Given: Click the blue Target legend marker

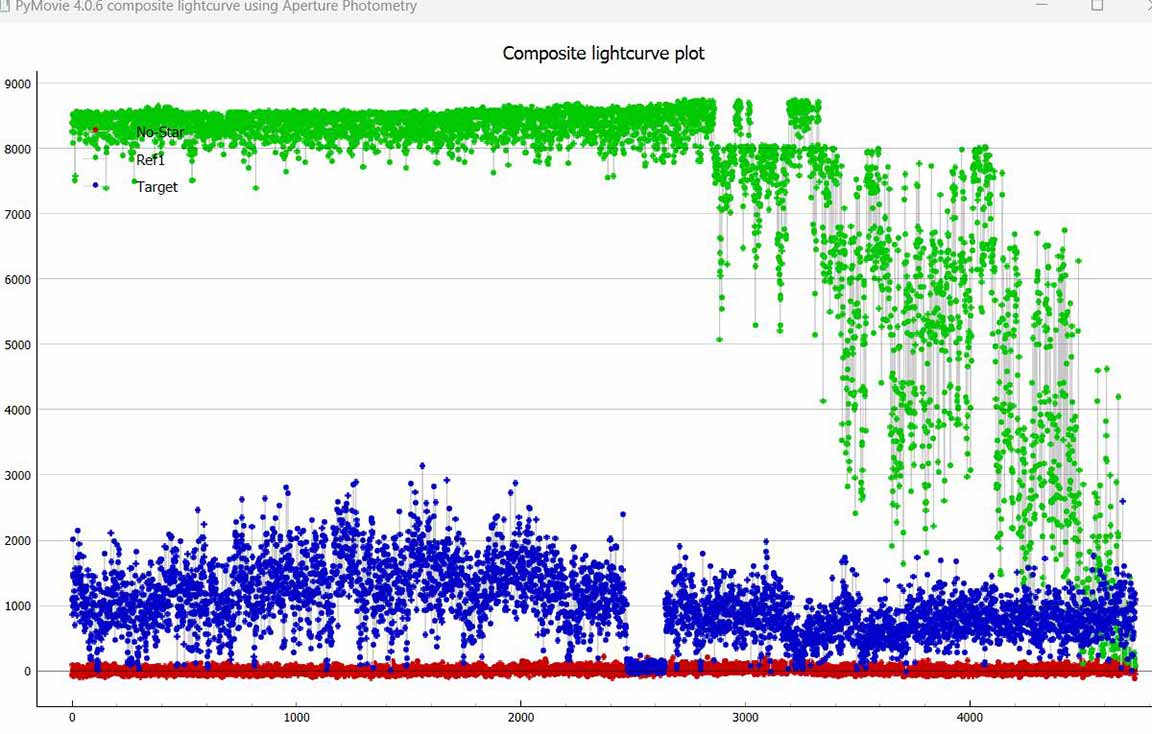Looking at the screenshot, I should point(95,185).
